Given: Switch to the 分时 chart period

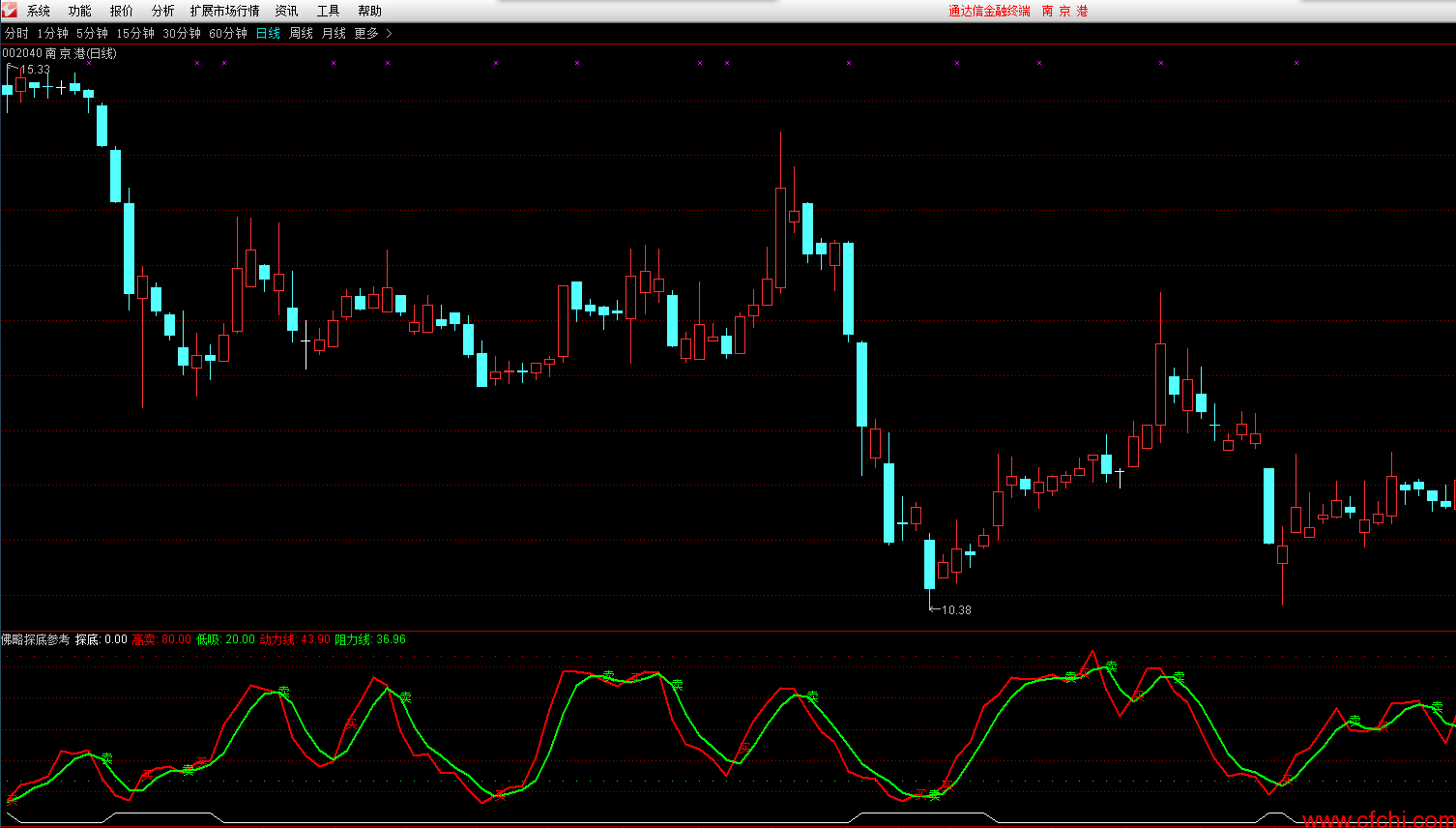Looking at the screenshot, I should point(16,33).
